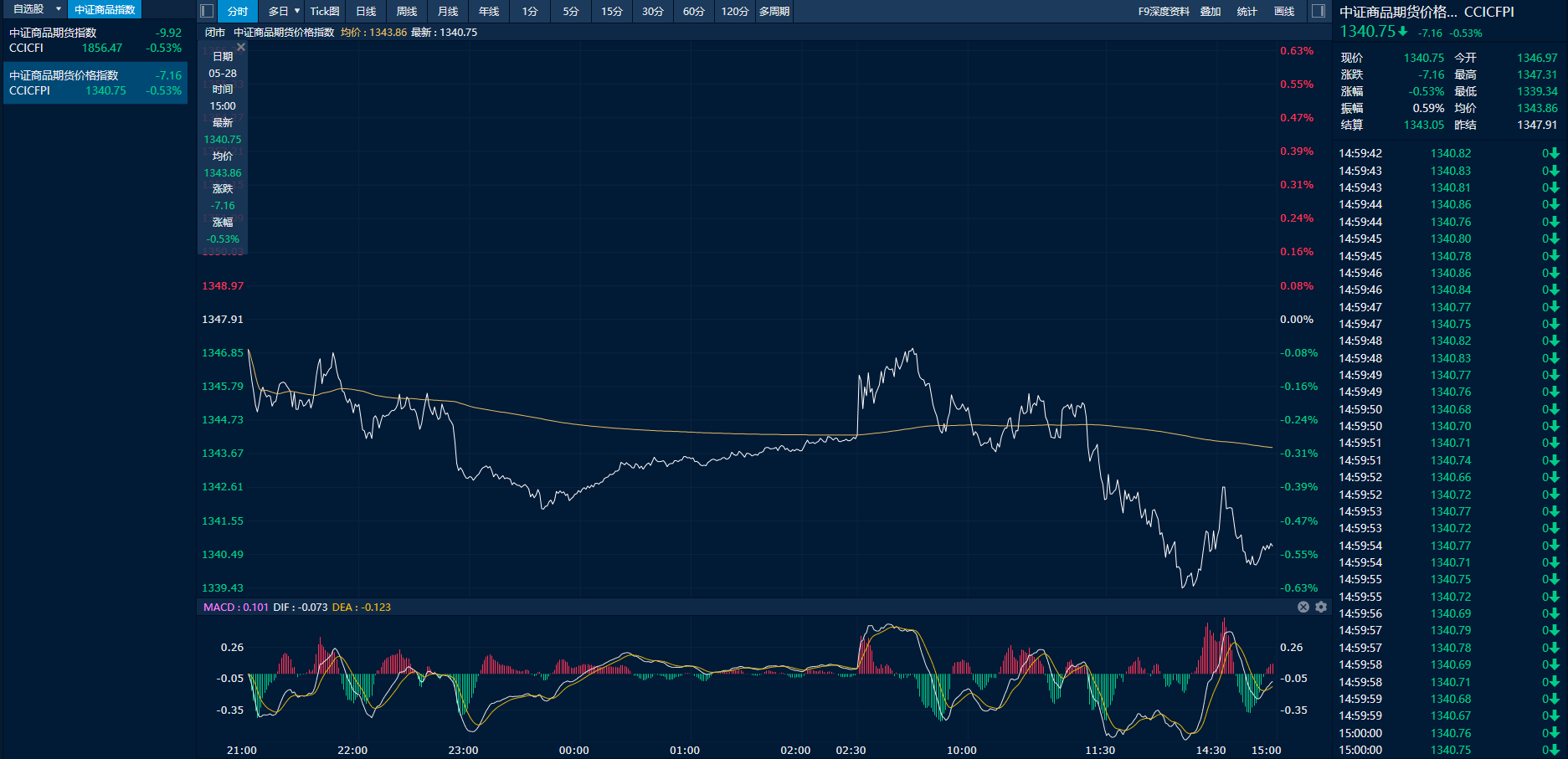Screen dimensions: 1568x759
Task: Activate the 画线 drawing tool
Action: [1283, 11]
